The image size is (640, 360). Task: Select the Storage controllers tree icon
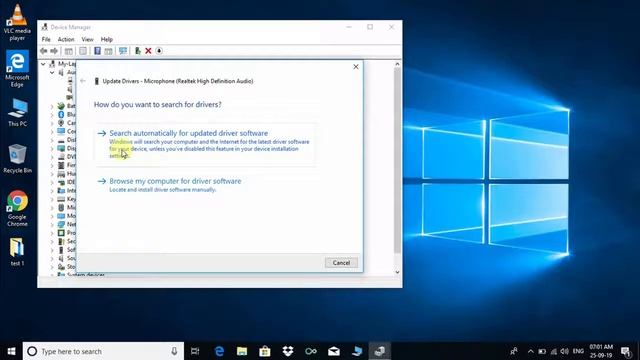(61, 267)
